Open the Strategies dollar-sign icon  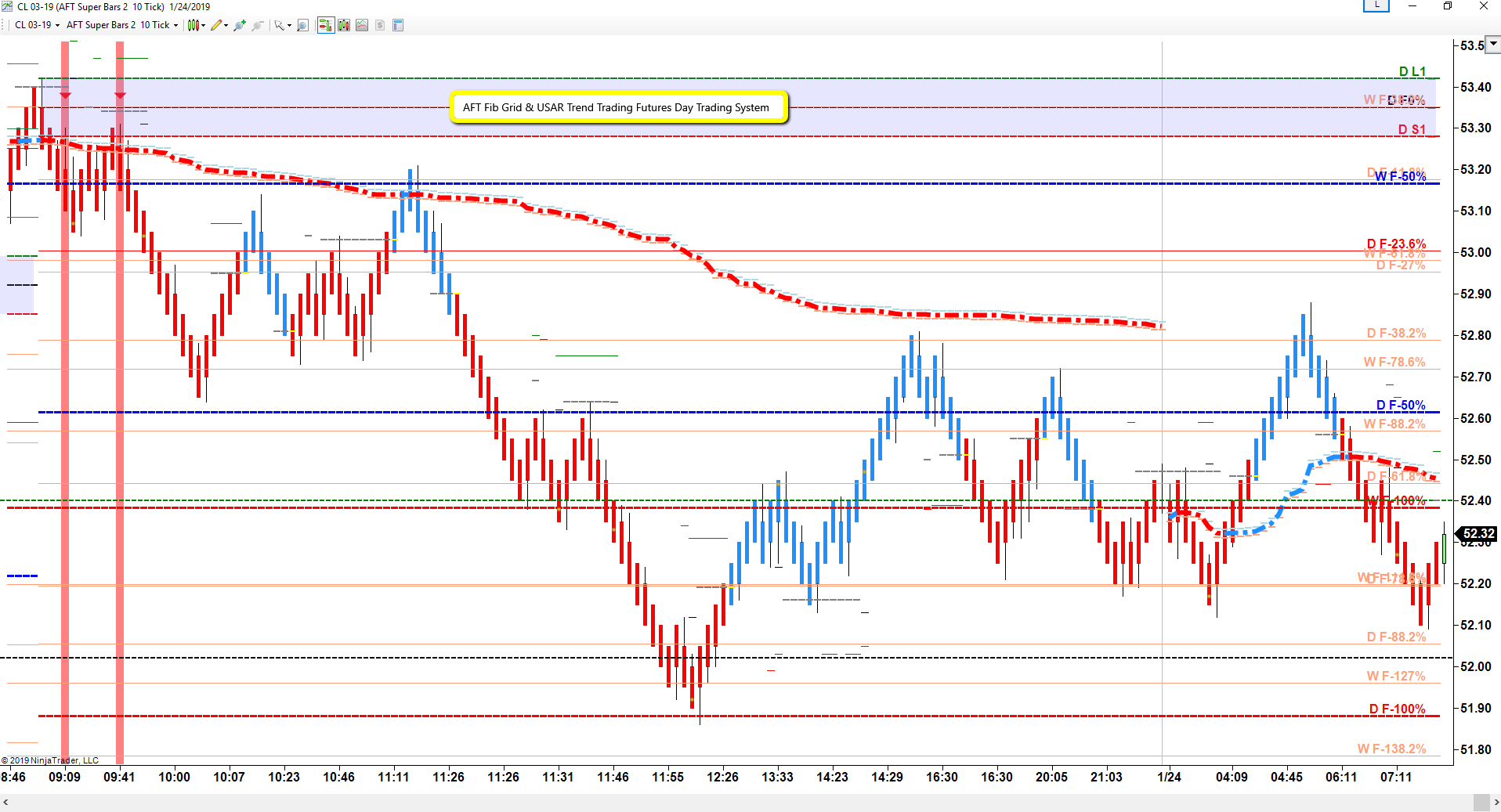pyautogui.click(x=380, y=25)
